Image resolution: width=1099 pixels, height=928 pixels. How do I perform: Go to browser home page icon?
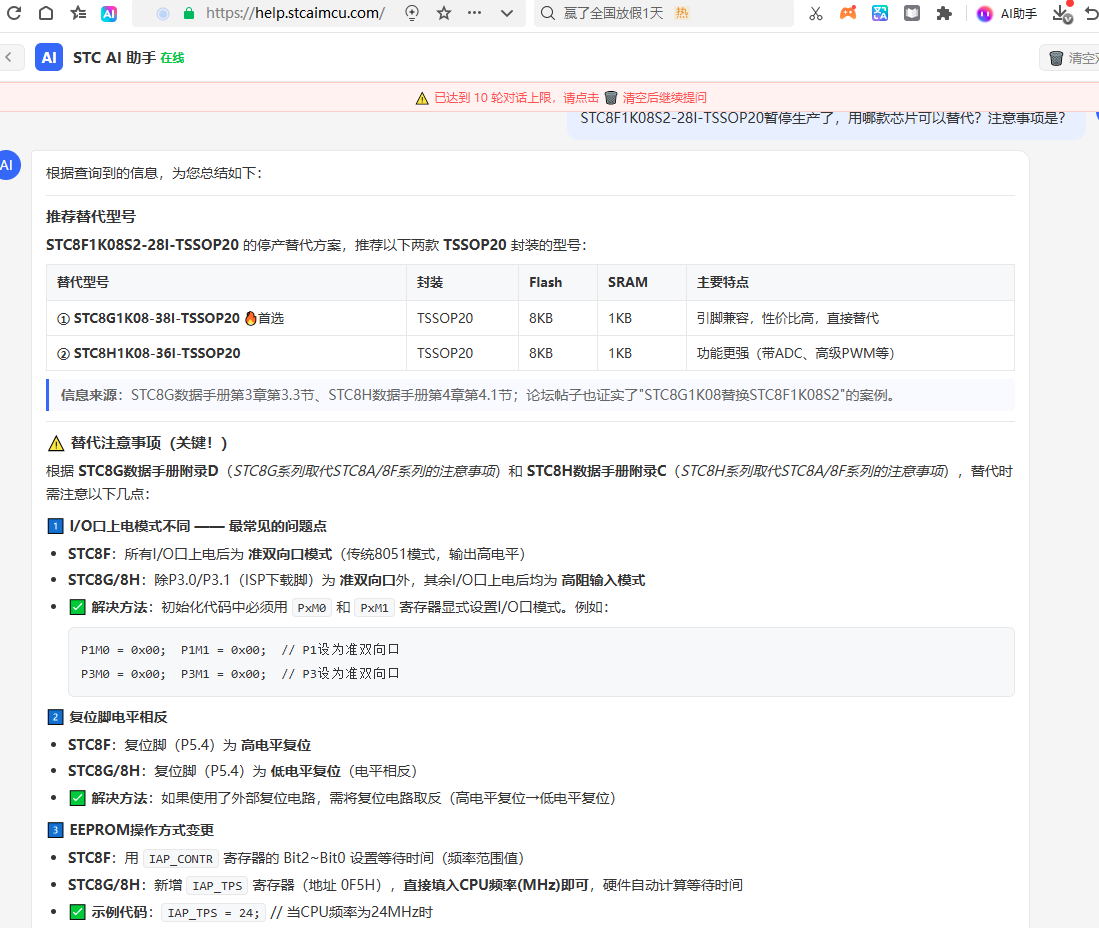(x=46, y=13)
